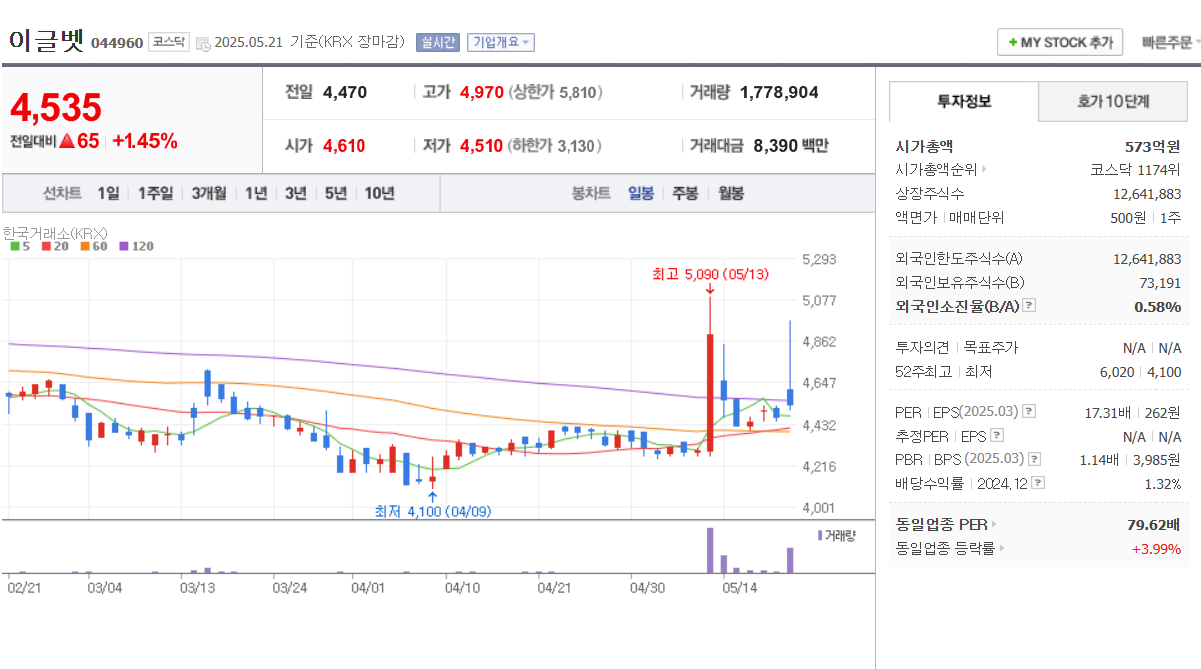Switch candle chart to 주봉
The image size is (1201, 669).
685,193
